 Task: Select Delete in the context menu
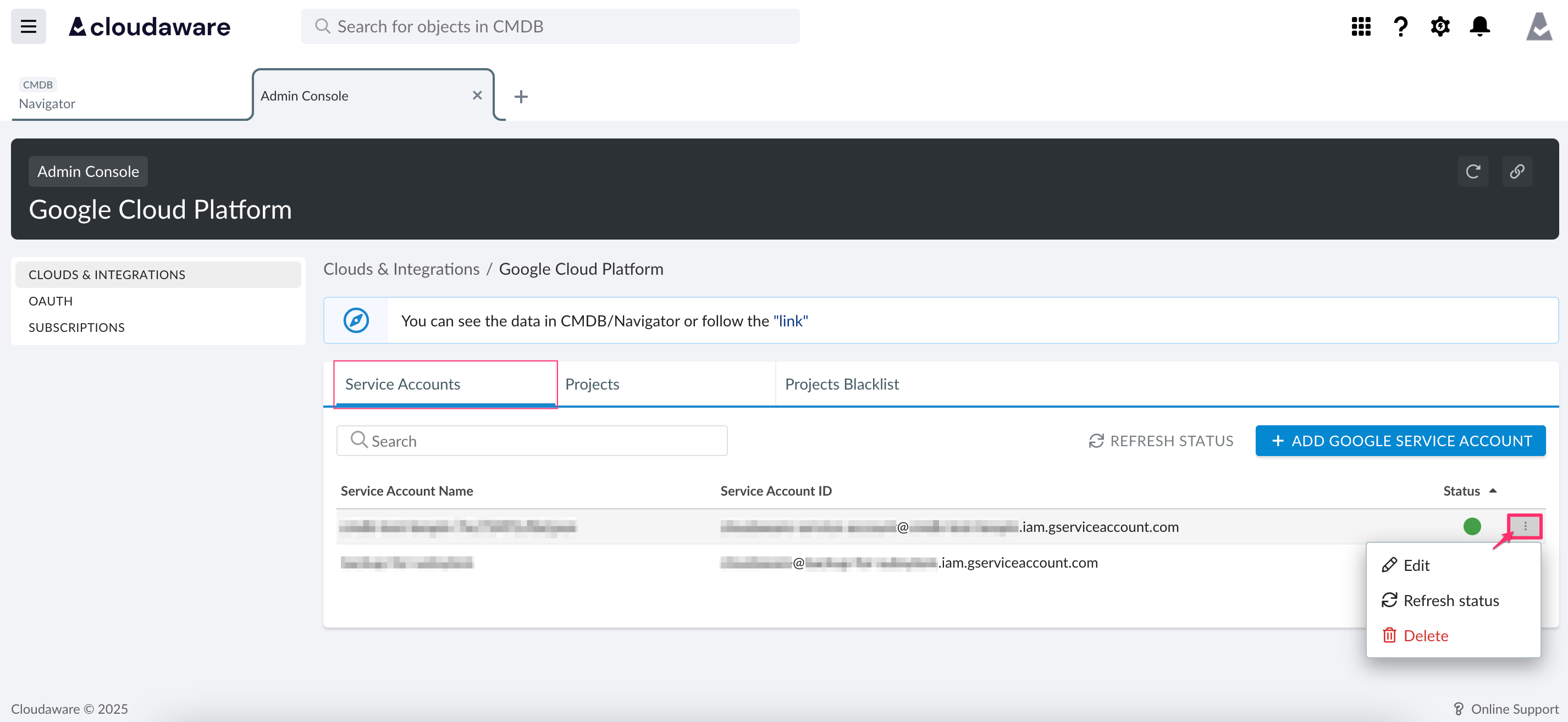(x=1426, y=635)
